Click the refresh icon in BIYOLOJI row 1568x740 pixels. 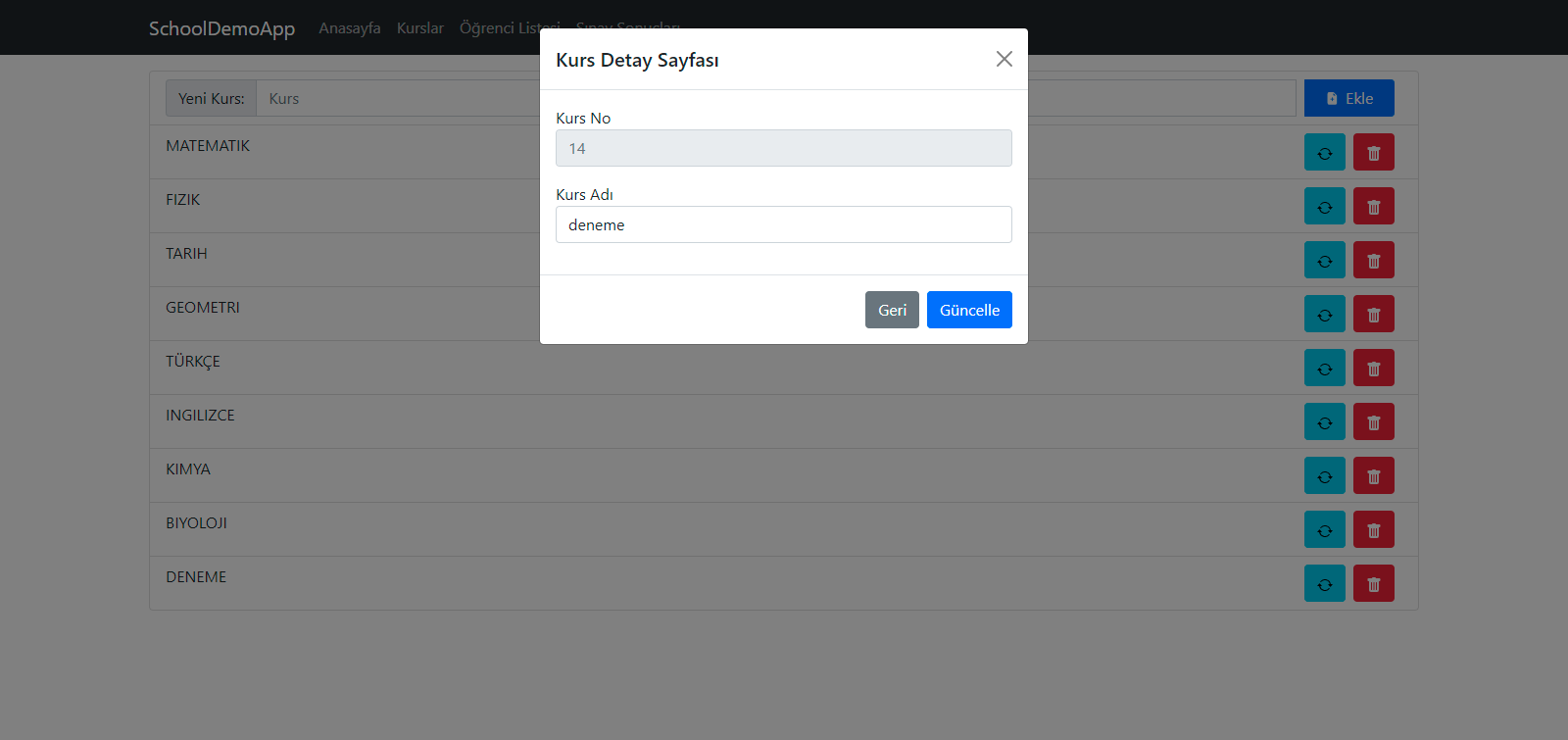pyautogui.click(x=1324, y=529)
